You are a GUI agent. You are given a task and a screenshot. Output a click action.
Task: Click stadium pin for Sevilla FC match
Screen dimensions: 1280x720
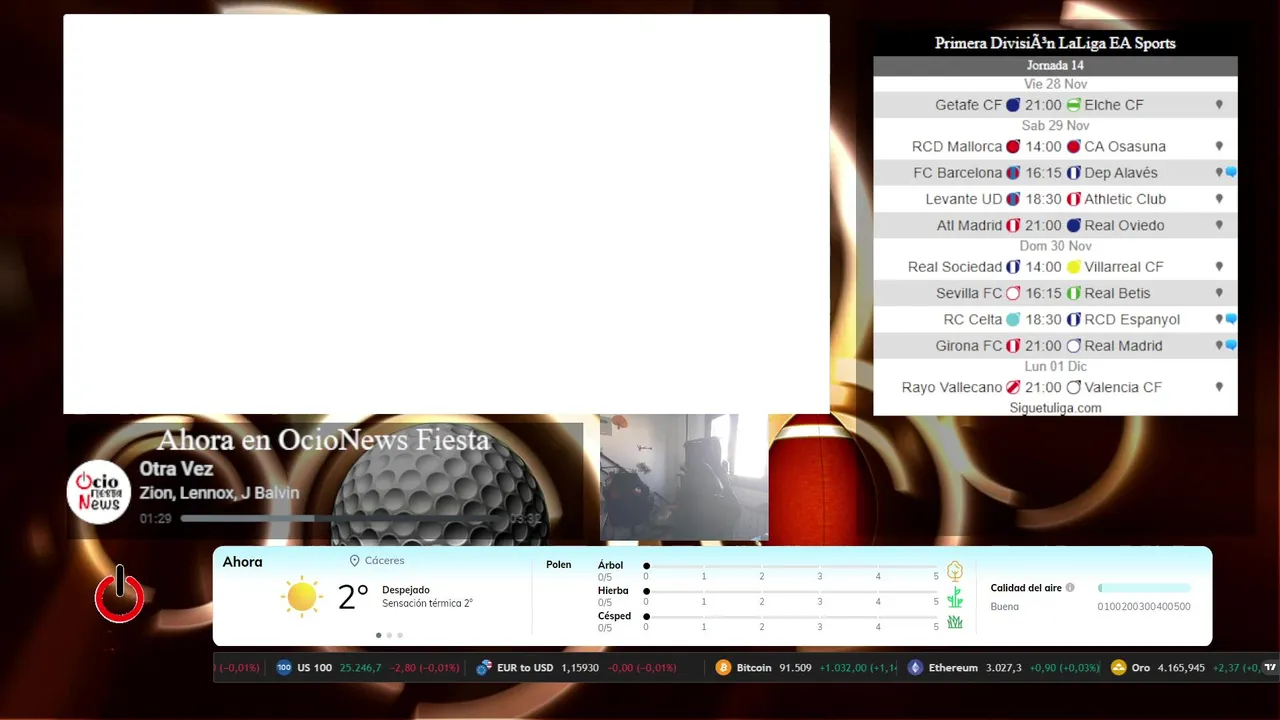pos(1219,293)
